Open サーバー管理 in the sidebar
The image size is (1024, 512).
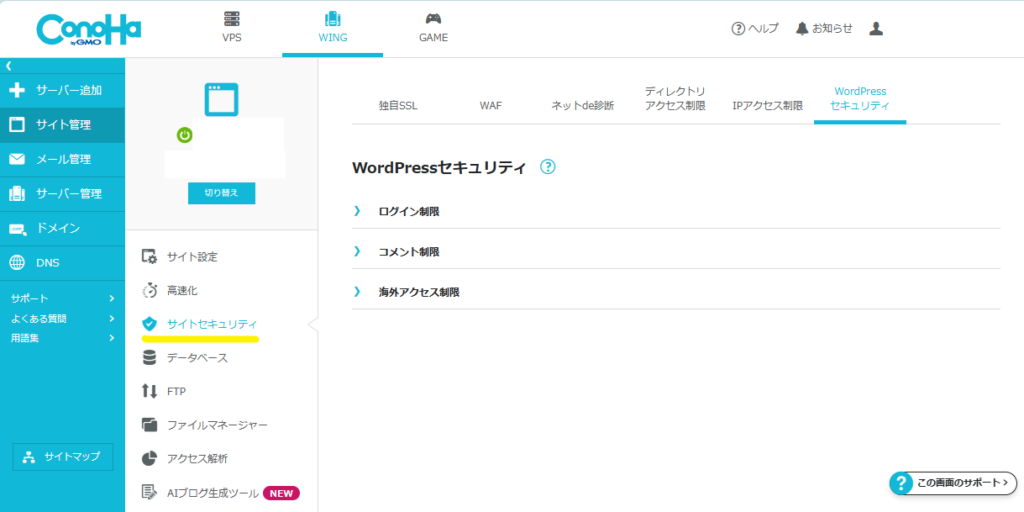point(62,194)
